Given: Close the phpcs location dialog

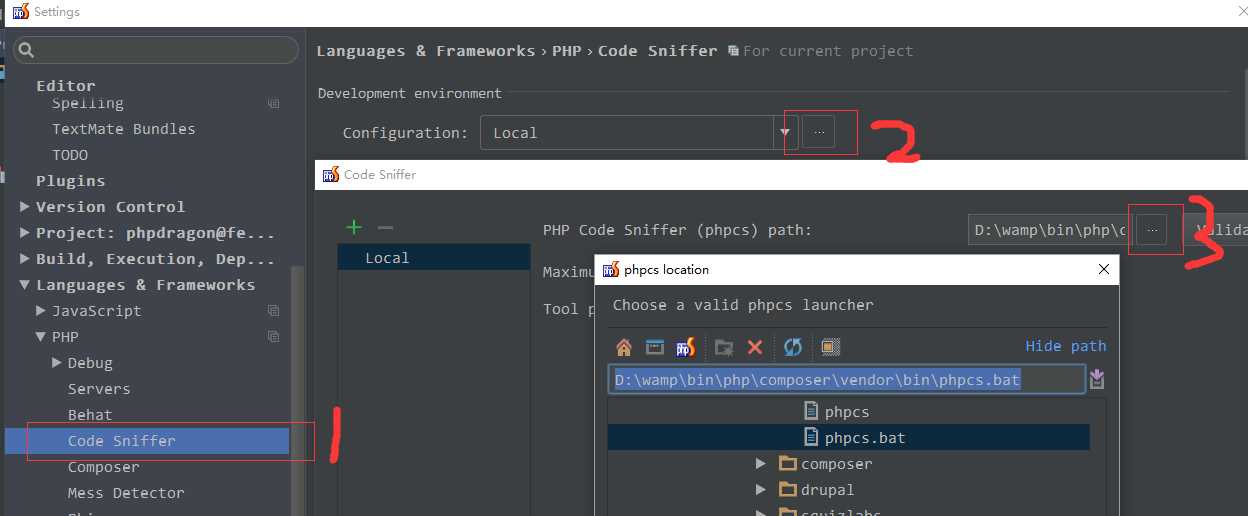Looking at the screenshot, I should pos(1103,269).
